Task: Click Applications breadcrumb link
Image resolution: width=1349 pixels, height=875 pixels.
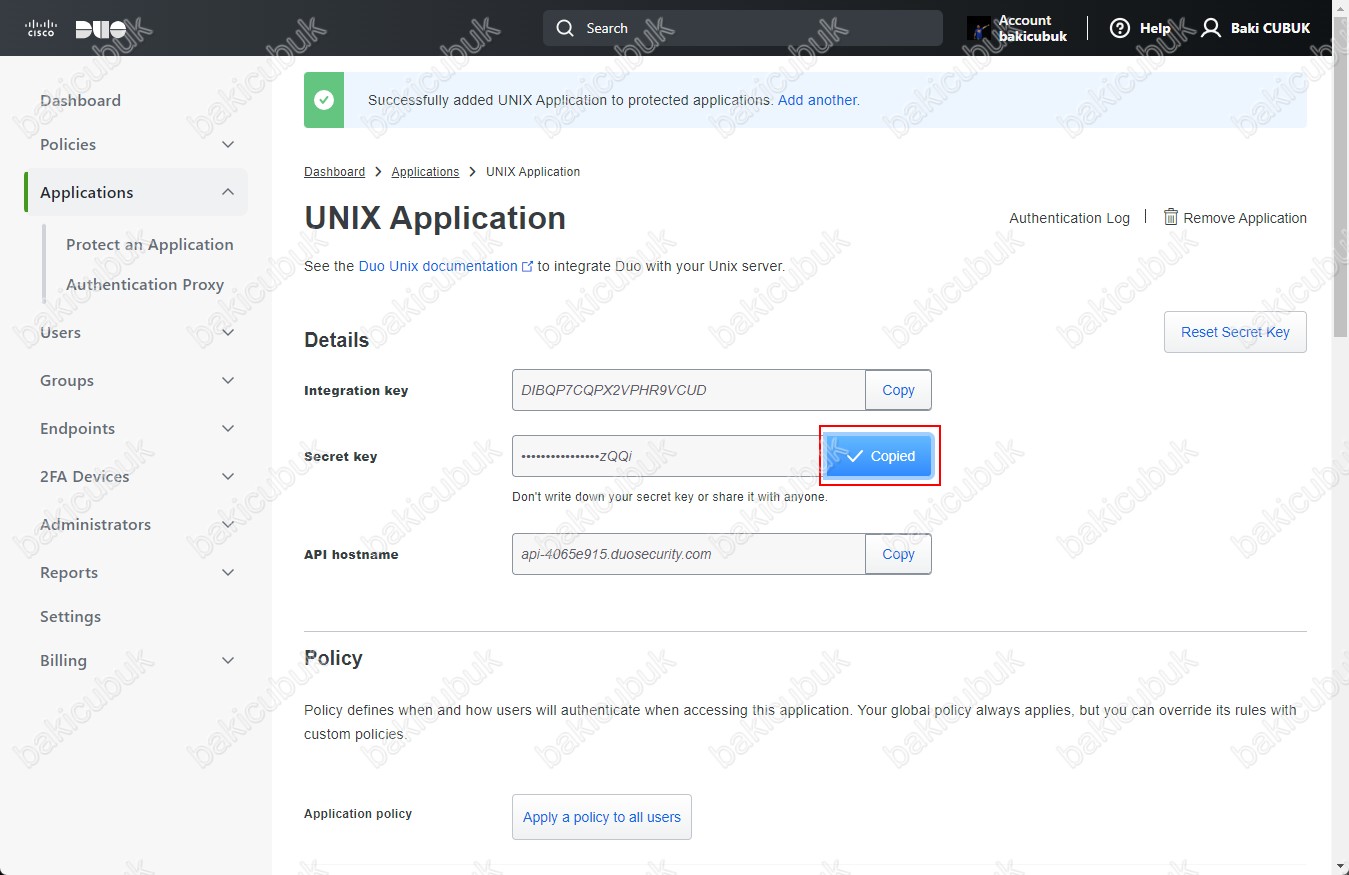Action: pos(425,172)
